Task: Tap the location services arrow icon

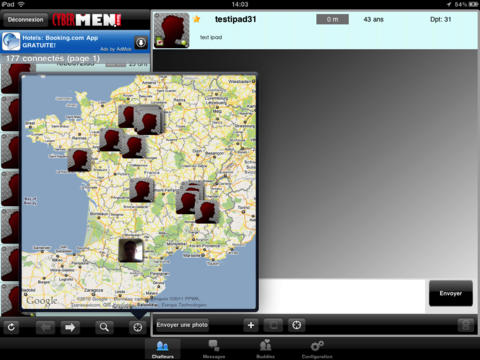Action: coord(448,4)
